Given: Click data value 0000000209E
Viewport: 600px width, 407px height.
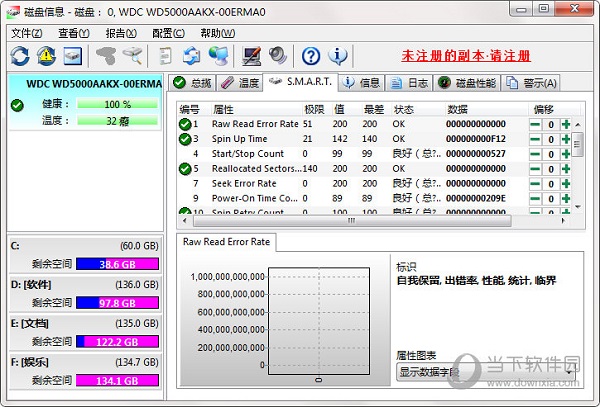Looking at the screenshot, I should point(476,199).
